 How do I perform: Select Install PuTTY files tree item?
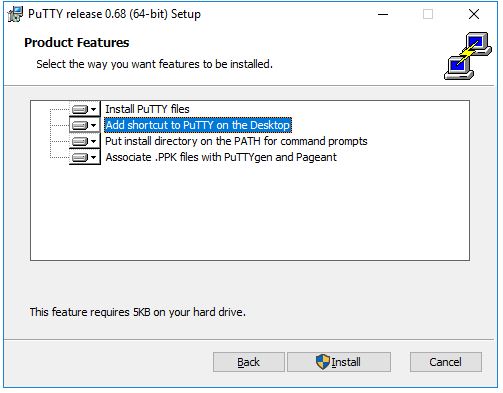147,109
